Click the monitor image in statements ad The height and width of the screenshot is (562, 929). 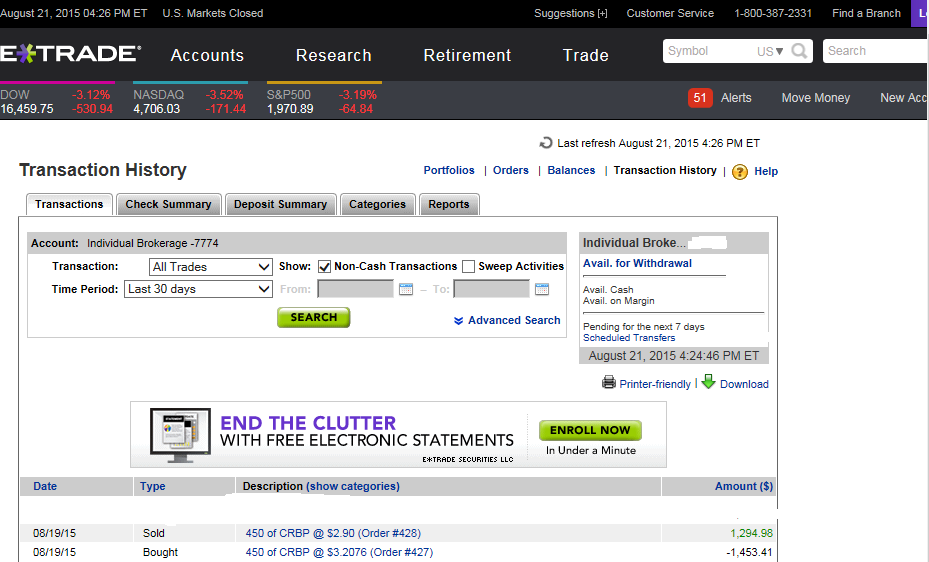180,435
